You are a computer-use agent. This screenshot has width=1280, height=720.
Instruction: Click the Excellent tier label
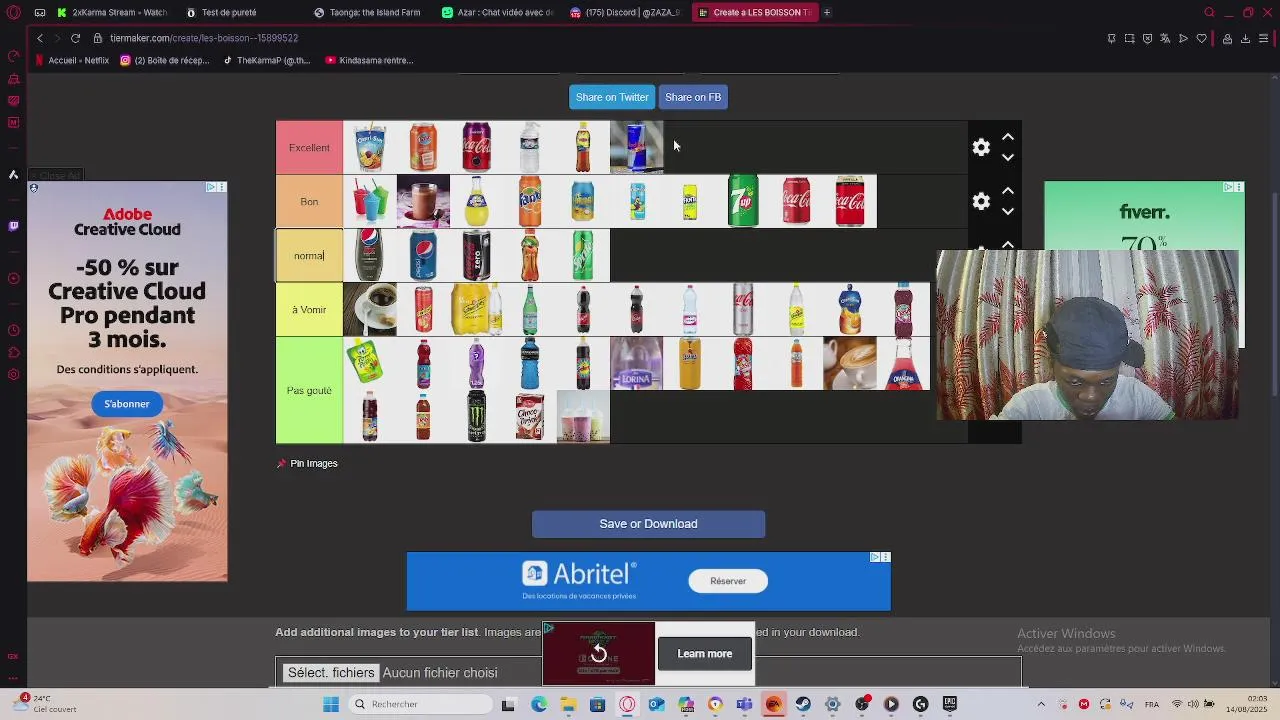309,147
